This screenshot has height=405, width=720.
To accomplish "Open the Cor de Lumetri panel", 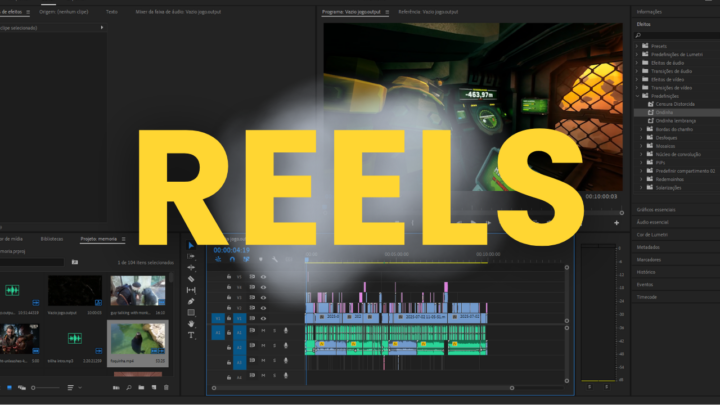I will click(x=652, y=233).
